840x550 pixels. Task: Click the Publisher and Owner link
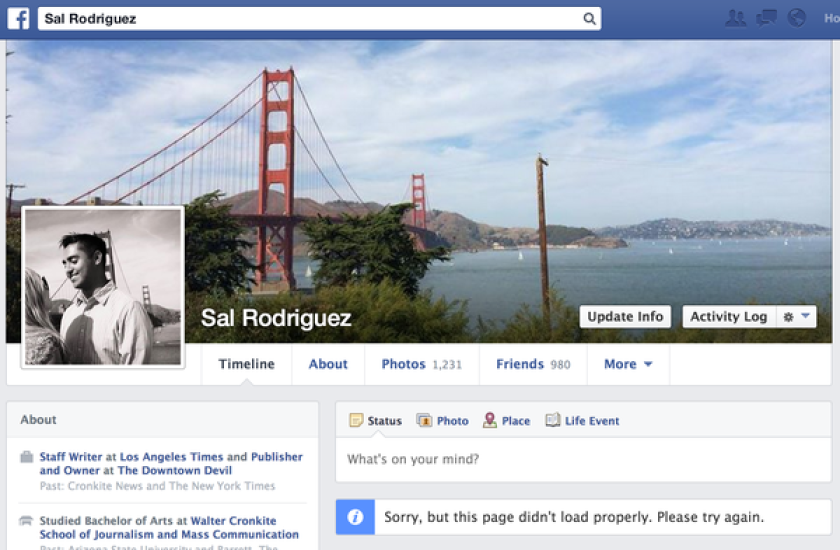[x=171, y=464]
